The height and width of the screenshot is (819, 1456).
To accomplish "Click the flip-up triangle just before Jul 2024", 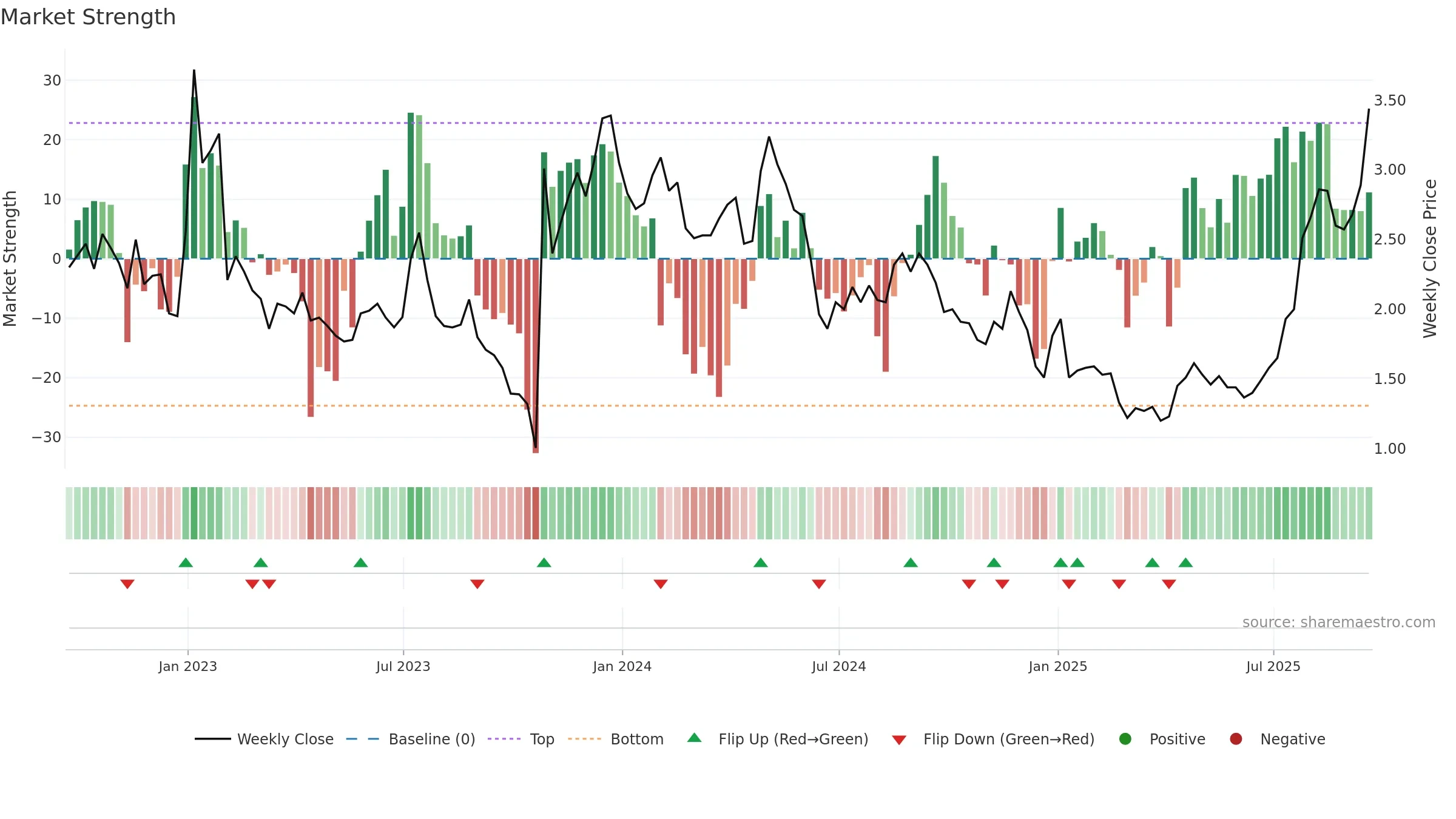I will pyautogui.click(x=761, y=562).
